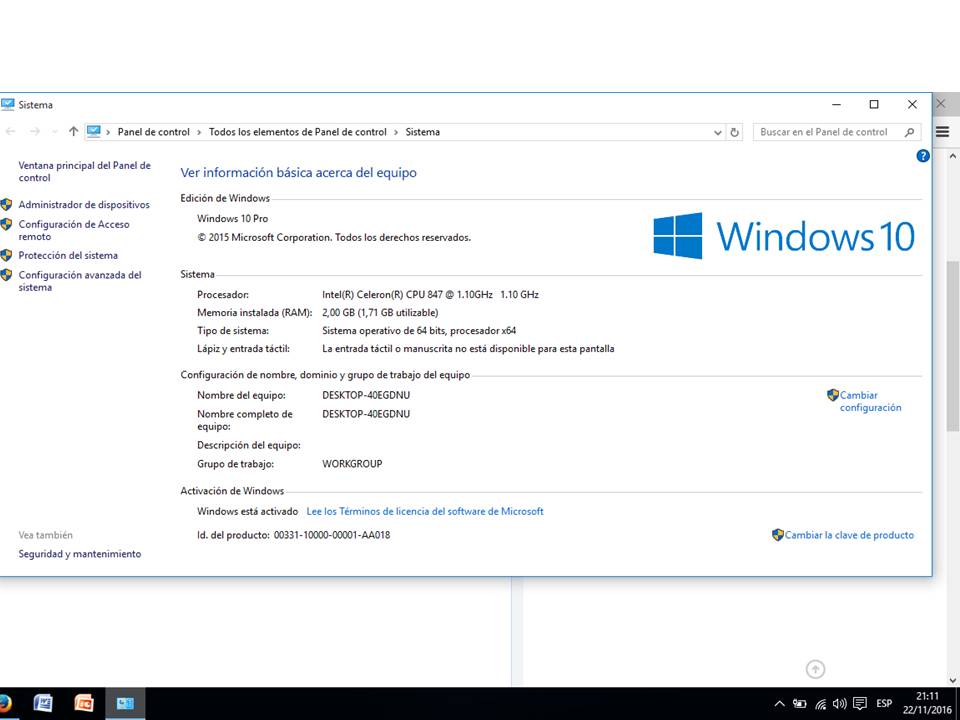Screen dimensions: 960x720
Task: Click the search magnifier icon
Action: click(x=909, y=132)
